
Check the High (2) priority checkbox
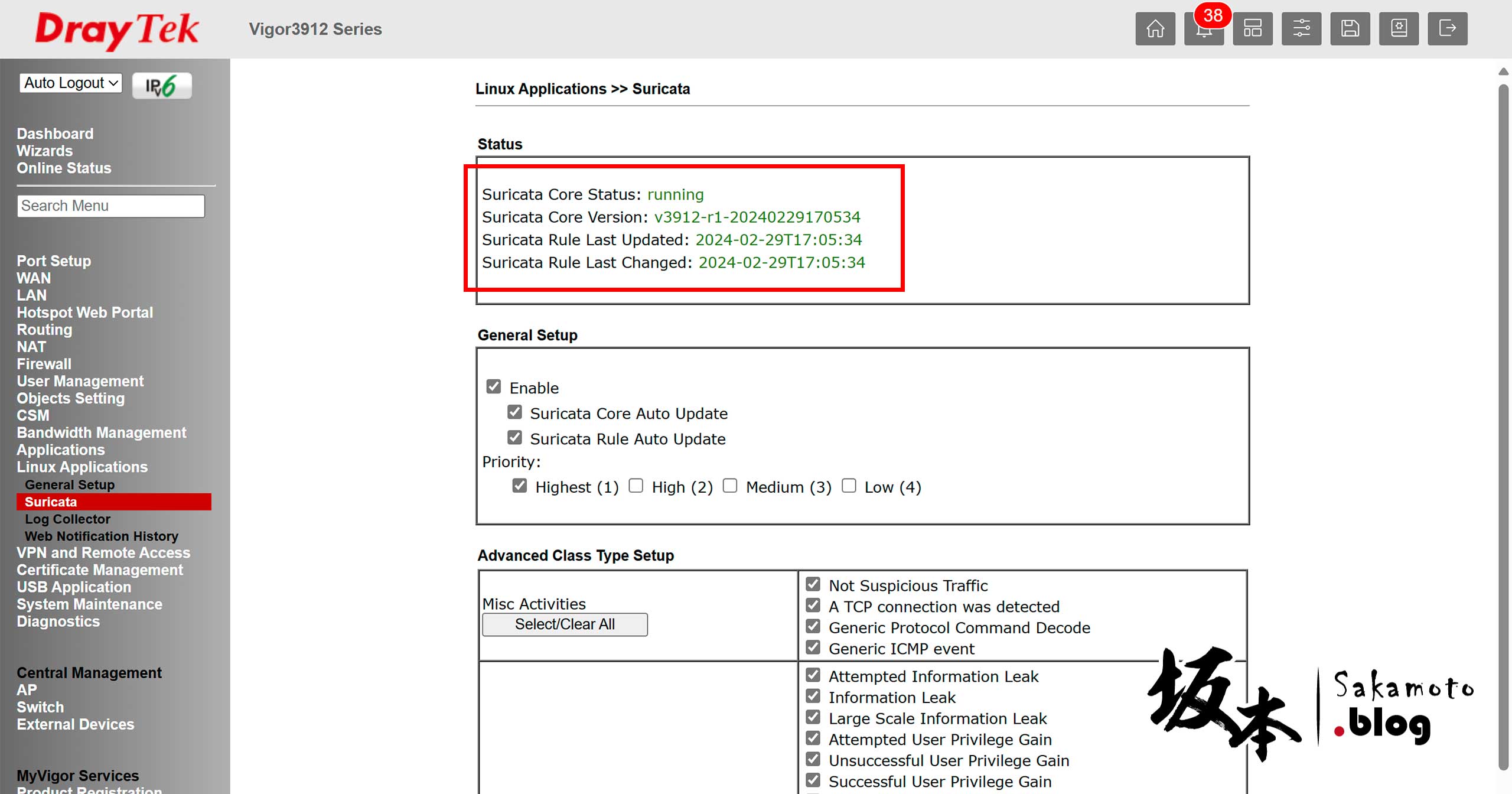(636, 486)
